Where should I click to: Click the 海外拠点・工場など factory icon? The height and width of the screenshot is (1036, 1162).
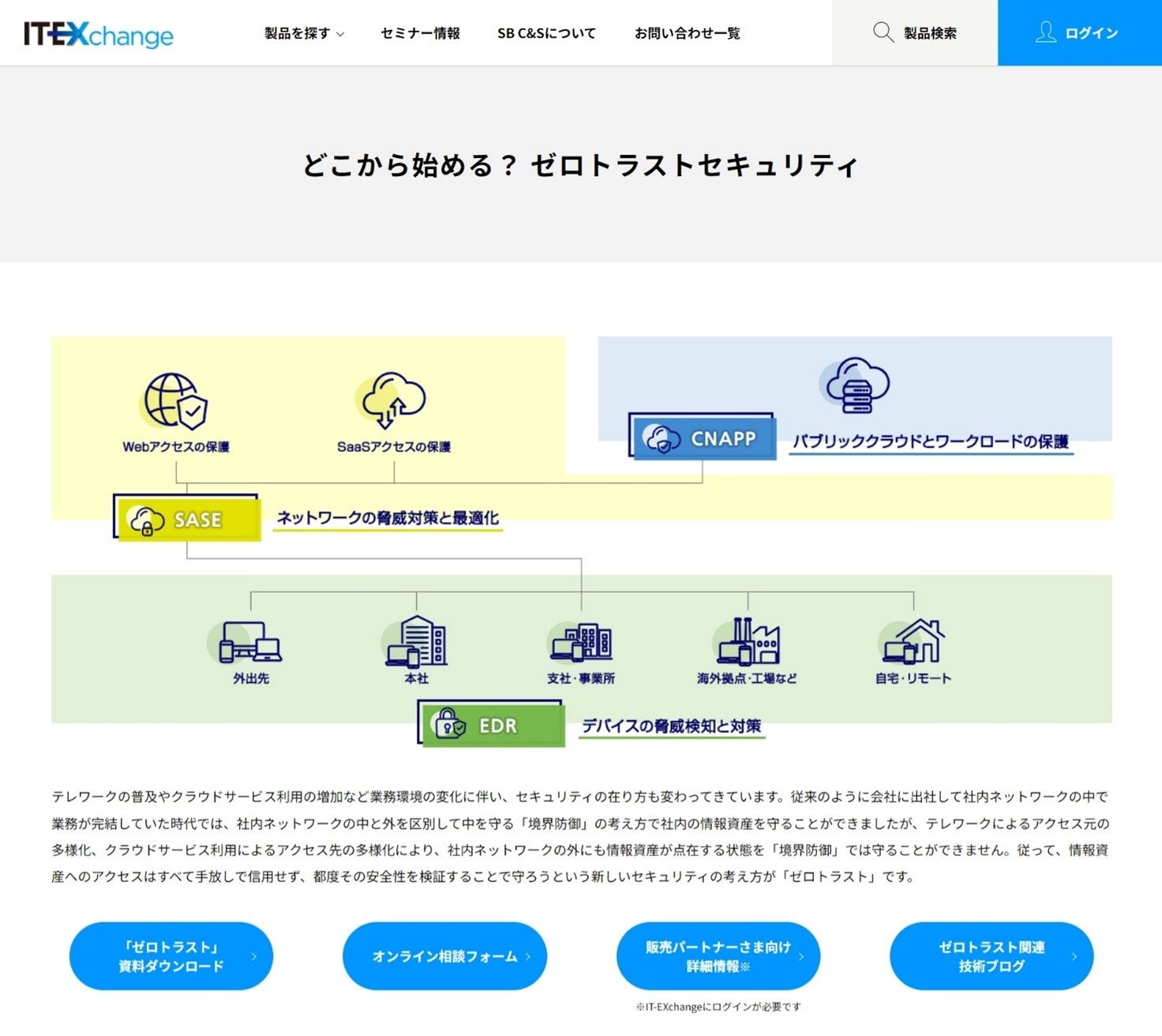point(748,640)
